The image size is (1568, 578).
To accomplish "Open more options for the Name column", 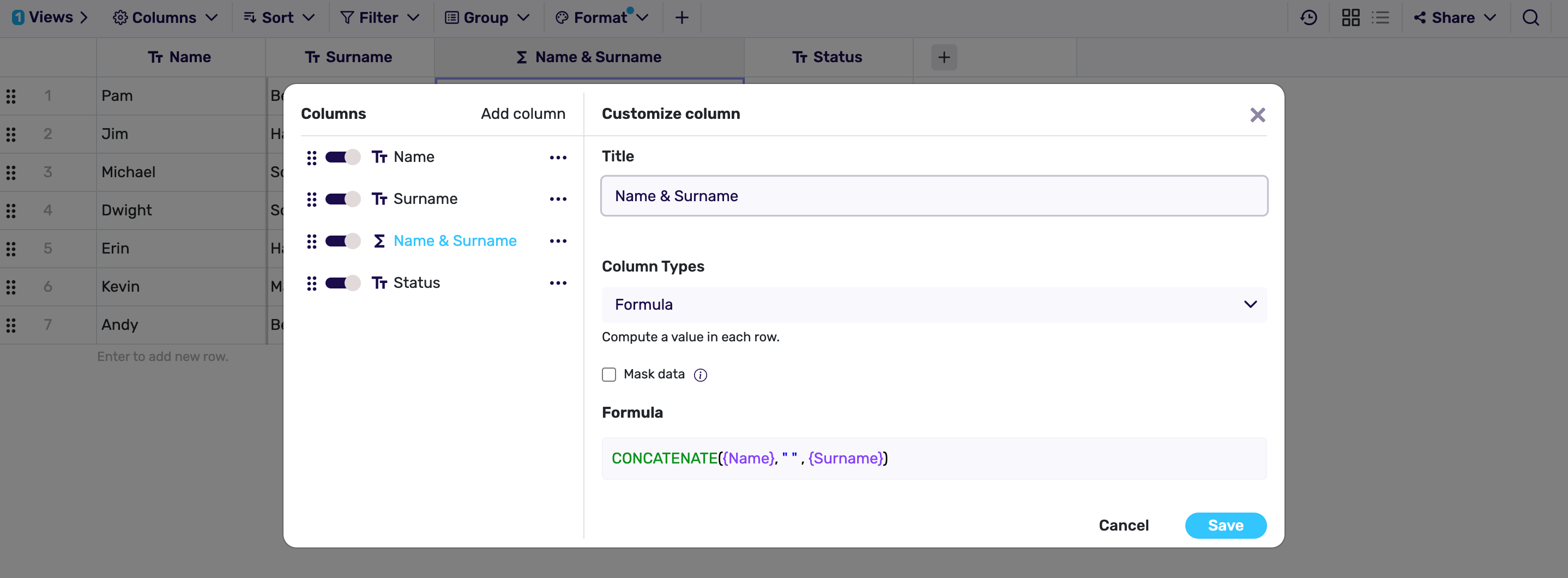I will pyautogui.click(x=558, y=158).
